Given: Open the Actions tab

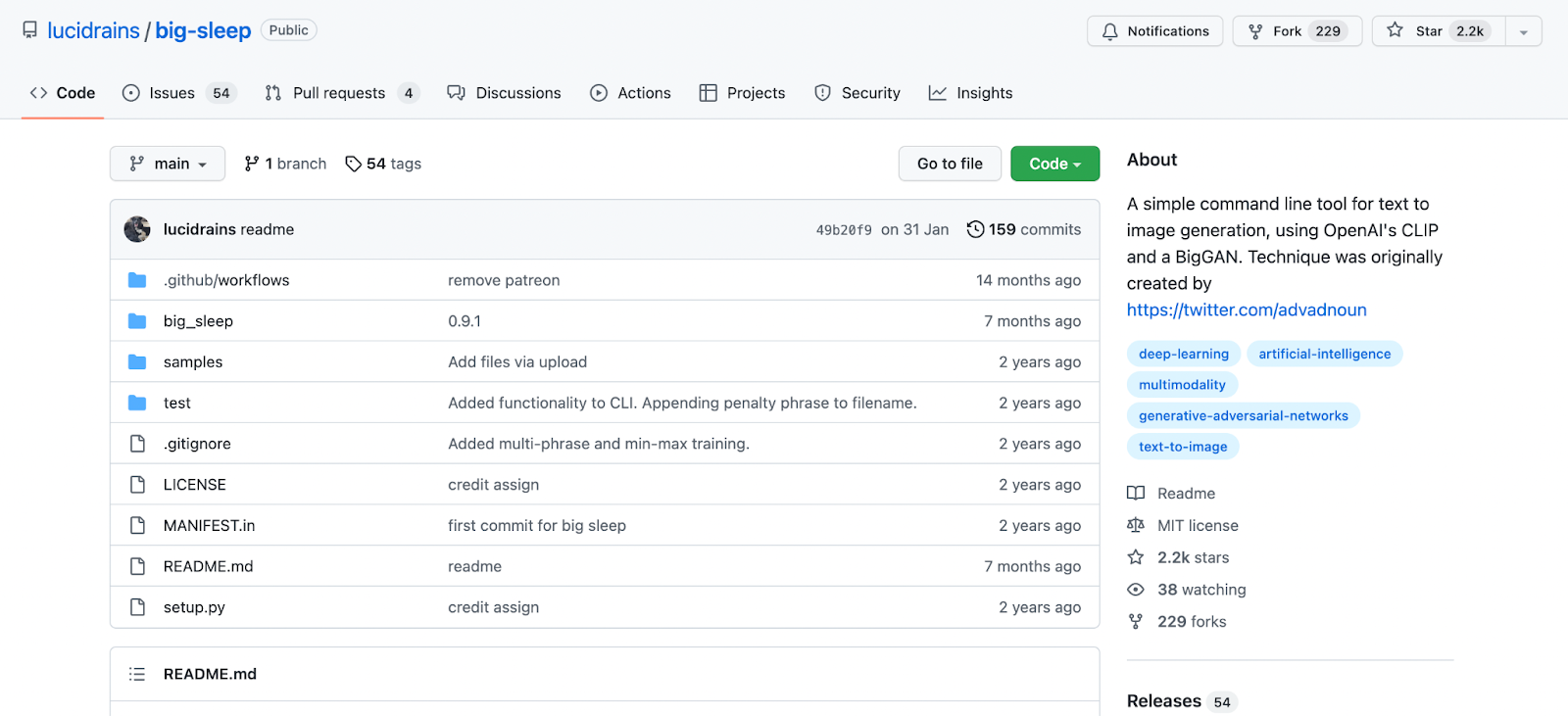Looking at the screenshot, I should 630,93.
